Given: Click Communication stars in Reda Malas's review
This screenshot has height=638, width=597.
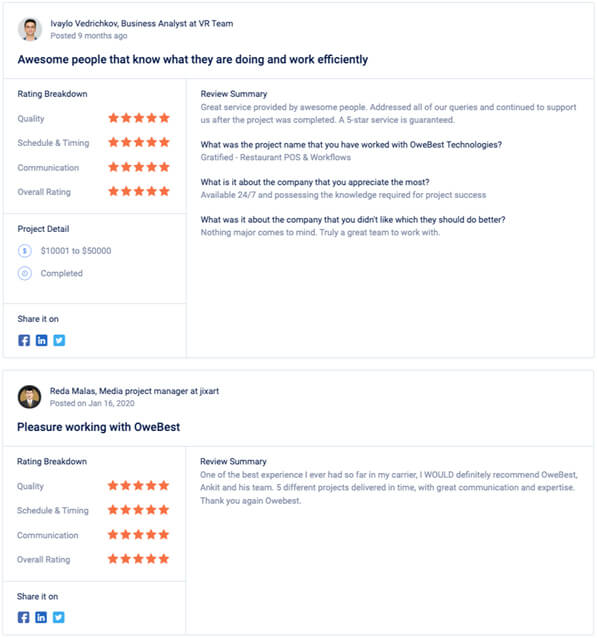Looking at the screenshot, I should (x=138, y=535).
